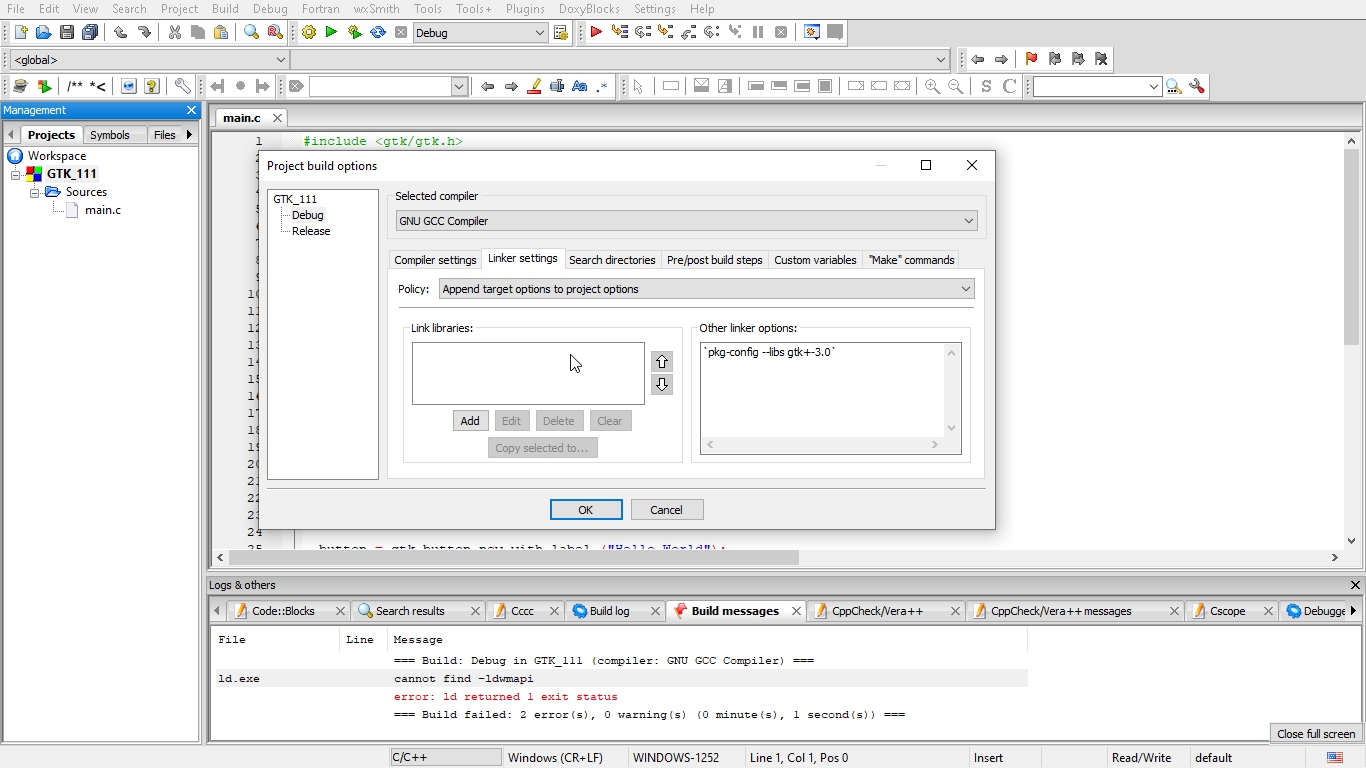Open the Debug build target dropdown

[480, 33]
